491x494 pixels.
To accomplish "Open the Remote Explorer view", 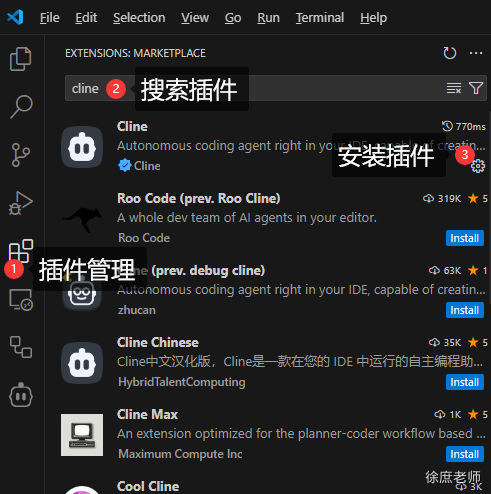I will tap(21, 300).
